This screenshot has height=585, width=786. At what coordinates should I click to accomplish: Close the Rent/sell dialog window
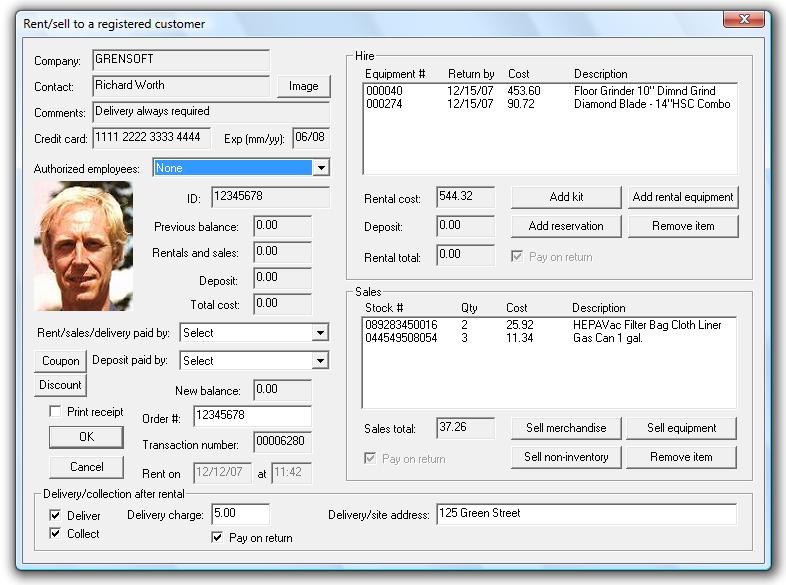click(x=744, y=19)
